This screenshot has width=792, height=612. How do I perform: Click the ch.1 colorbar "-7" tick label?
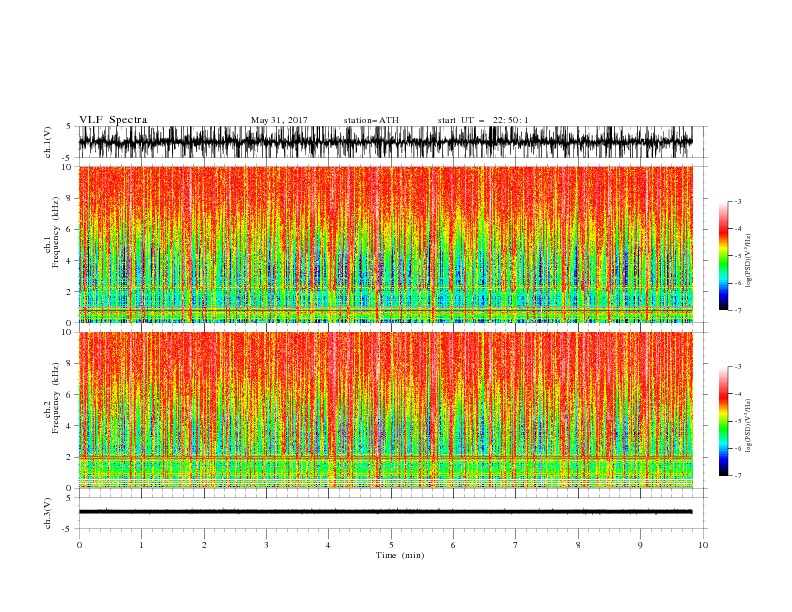[738, 311]
